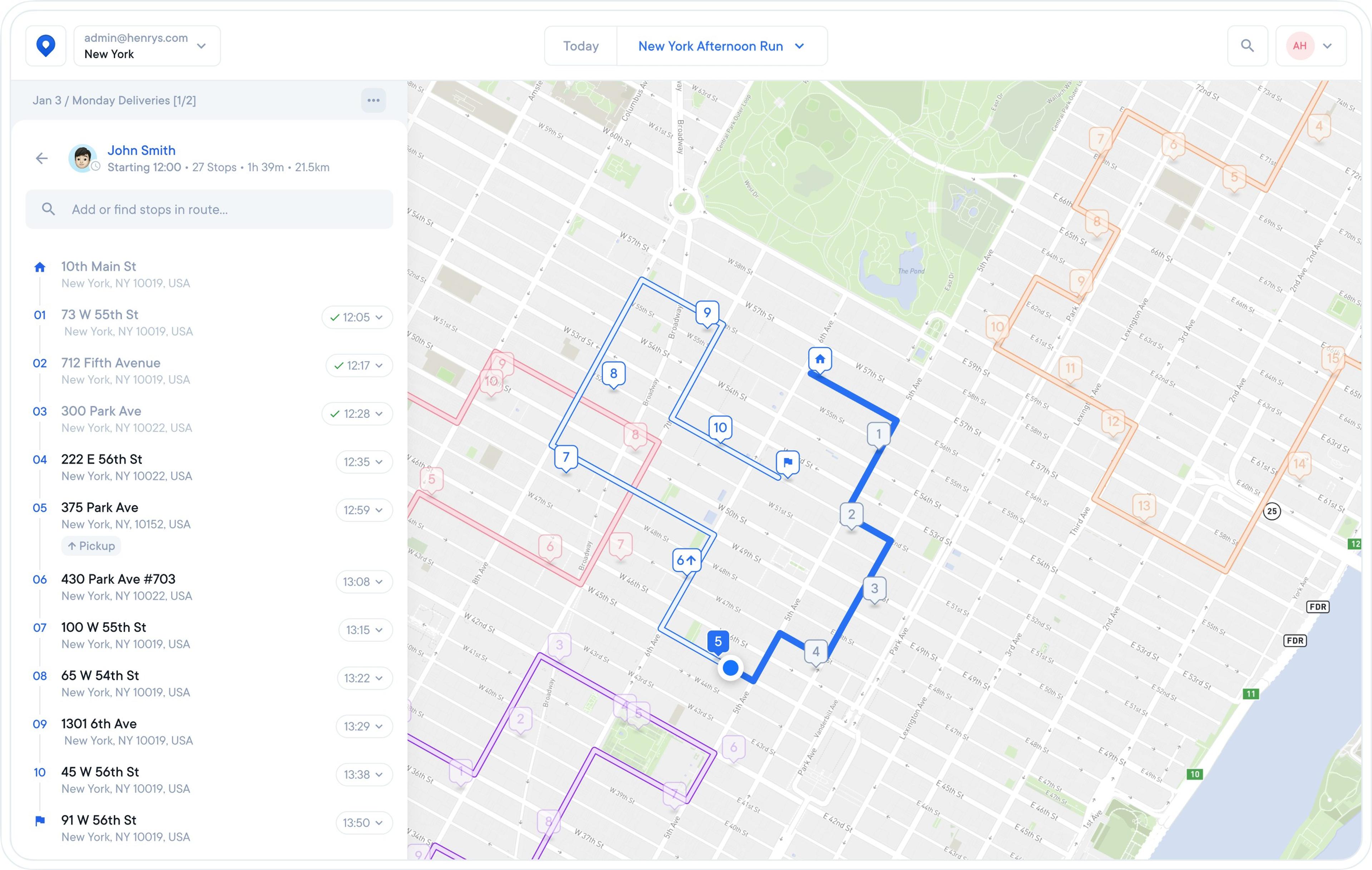Click purple route marker 2

(x=520, y=720)
